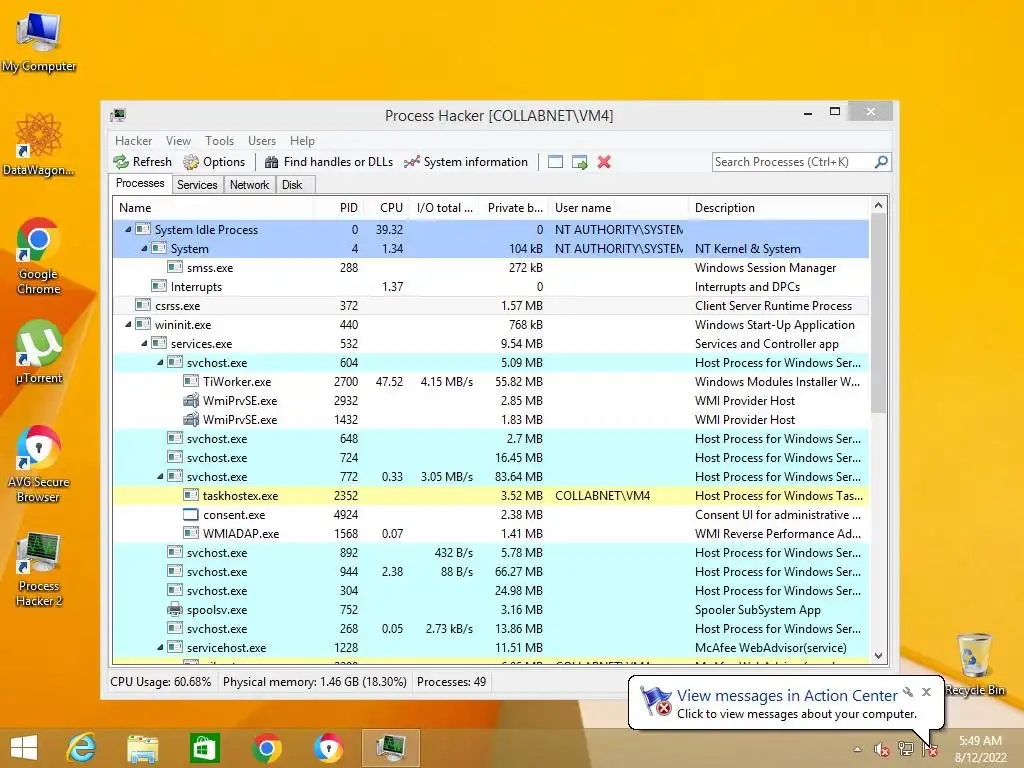
Task: Switch to the Network tab
Action: (249, 185)
